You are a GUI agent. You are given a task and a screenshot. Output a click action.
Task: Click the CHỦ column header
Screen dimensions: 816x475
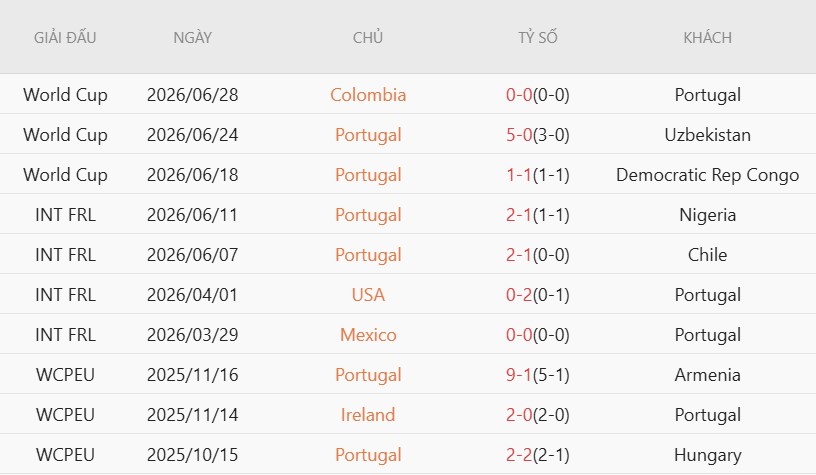pos(368,37)
